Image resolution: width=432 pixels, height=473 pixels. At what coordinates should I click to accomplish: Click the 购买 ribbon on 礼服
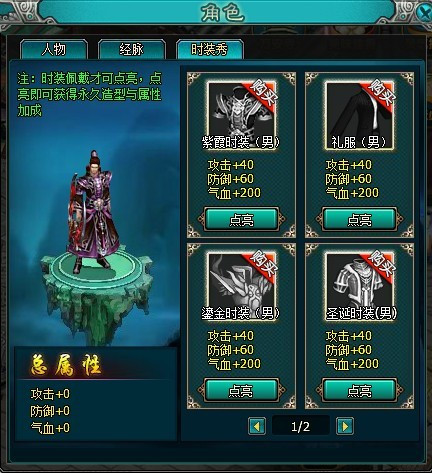pyautogui.click(x=380, y=93)
